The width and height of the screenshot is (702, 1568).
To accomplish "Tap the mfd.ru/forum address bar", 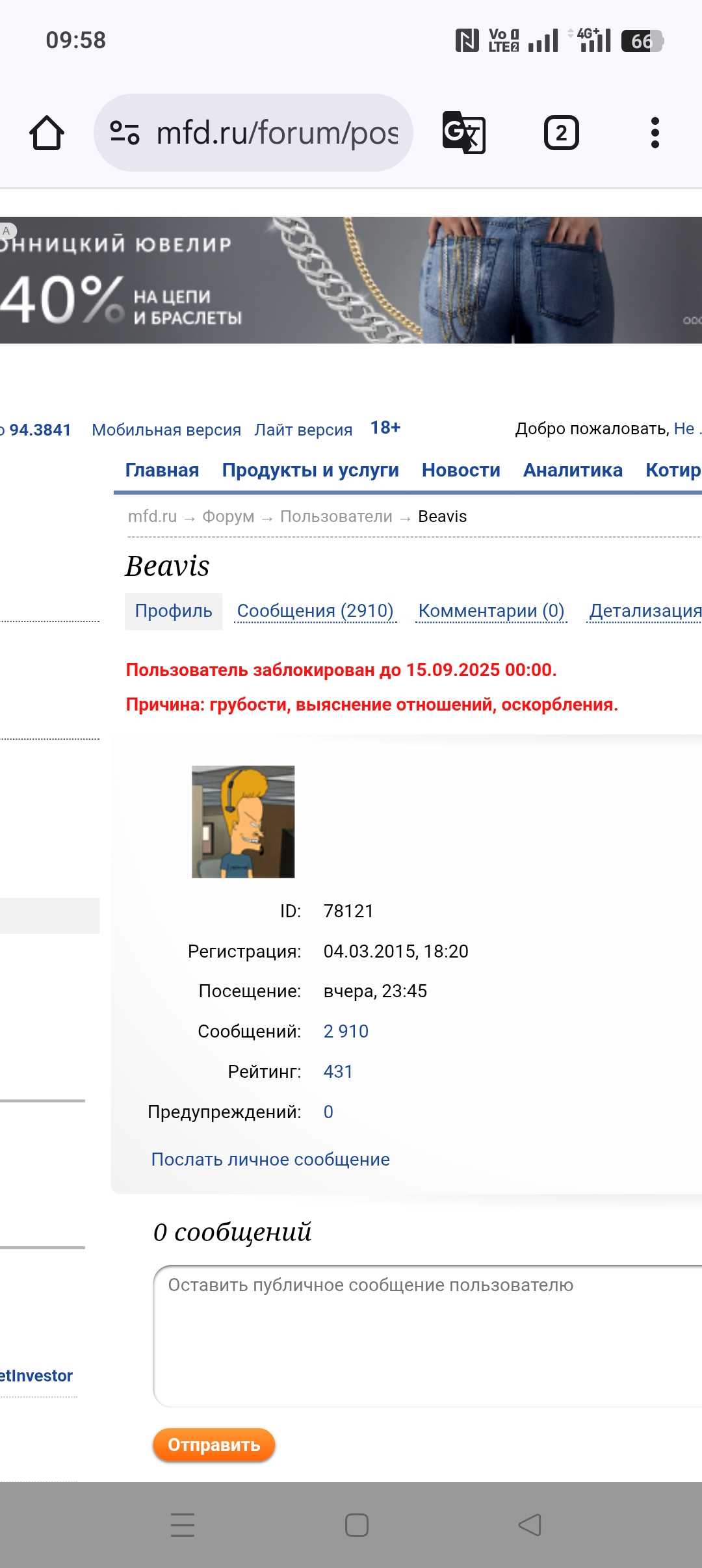I will click(x=253, y=133).
